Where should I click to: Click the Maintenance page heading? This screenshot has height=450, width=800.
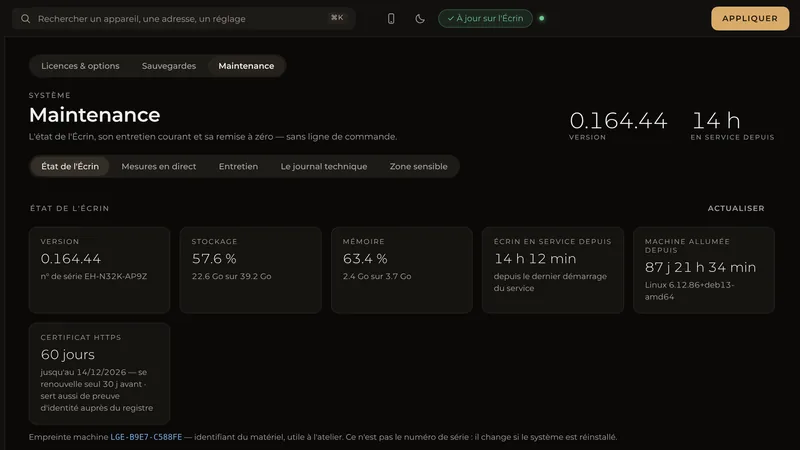pos(94,115)
